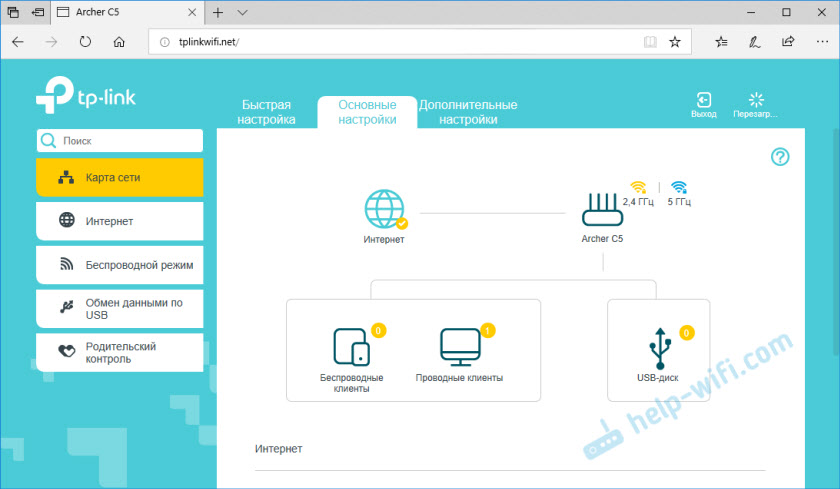The image size is (840, 489).
Task: Open Беспроводной режим sidebar item
Action: (x=120, y=265)
